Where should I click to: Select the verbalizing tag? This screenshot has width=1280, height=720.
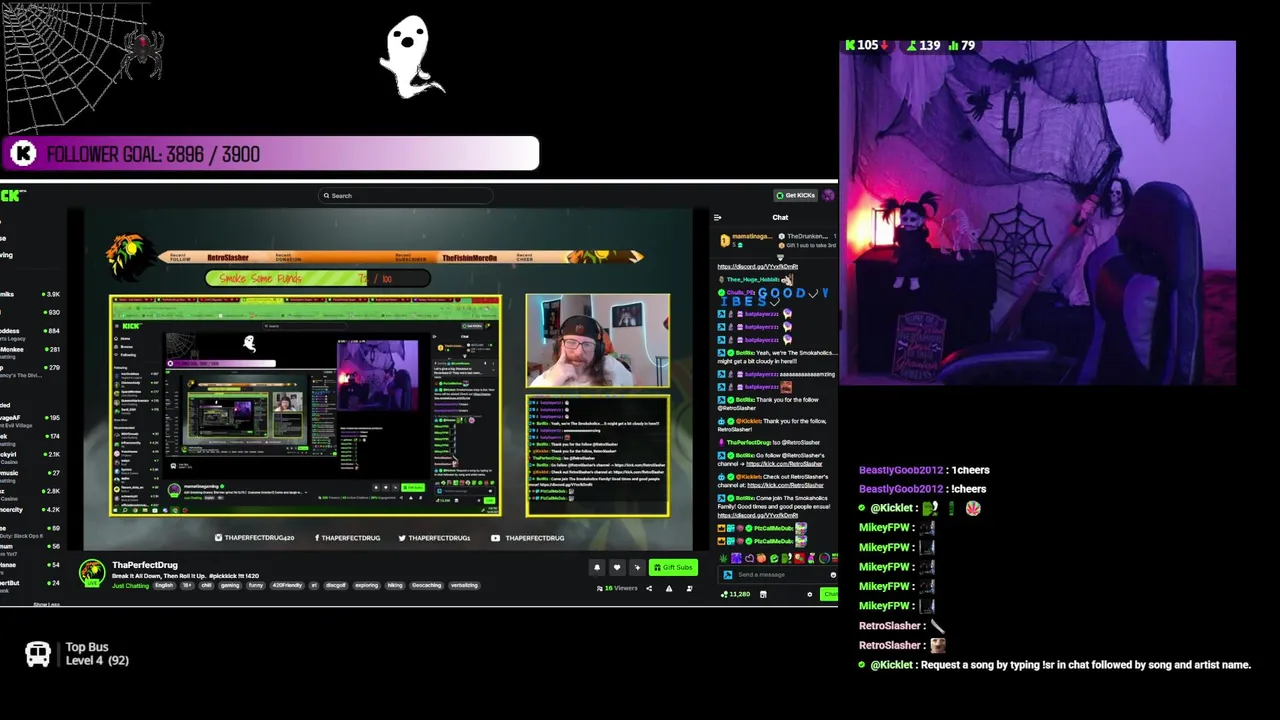[x=464, y=586]
